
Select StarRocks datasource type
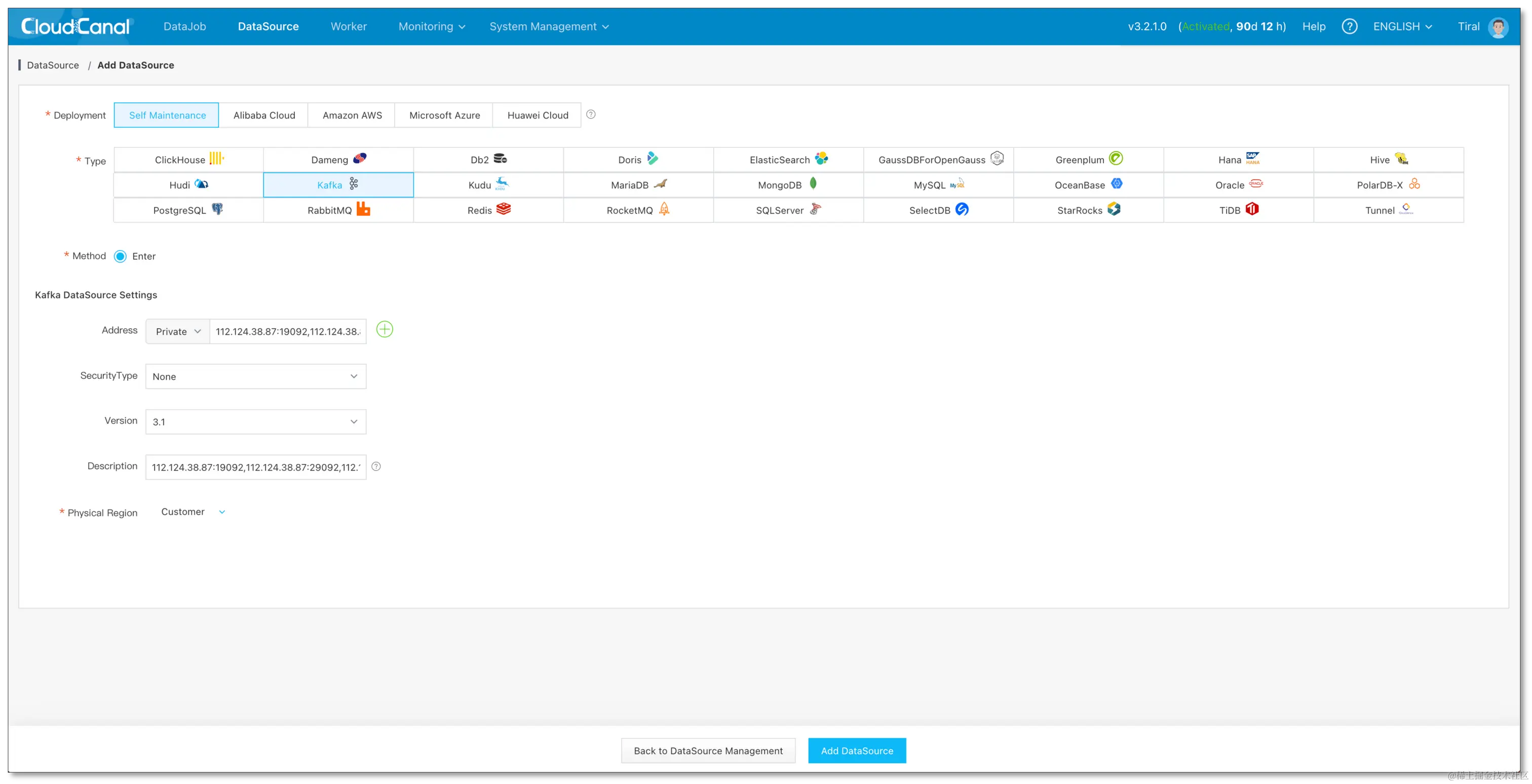(x=1088, y=210)
